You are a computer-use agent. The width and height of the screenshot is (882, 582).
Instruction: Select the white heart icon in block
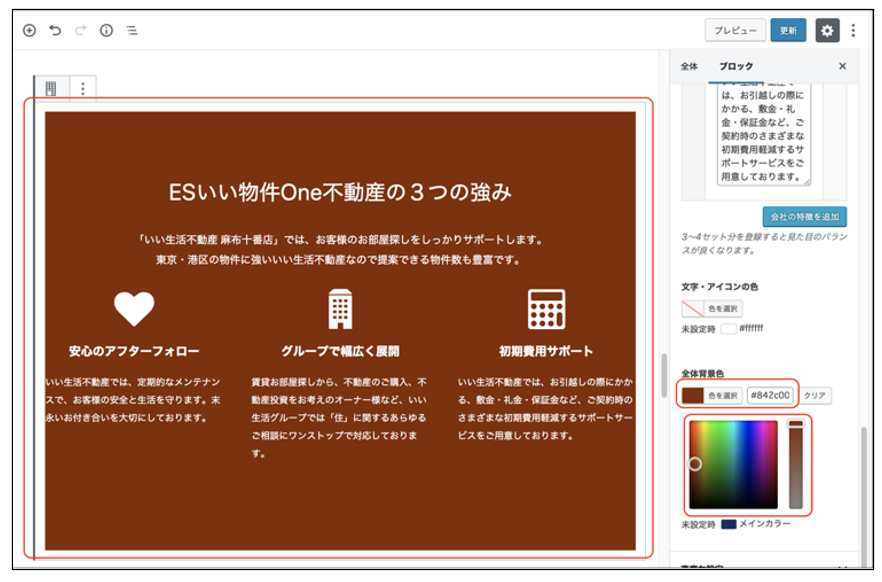pyautogui.click(x=134, y=309)
